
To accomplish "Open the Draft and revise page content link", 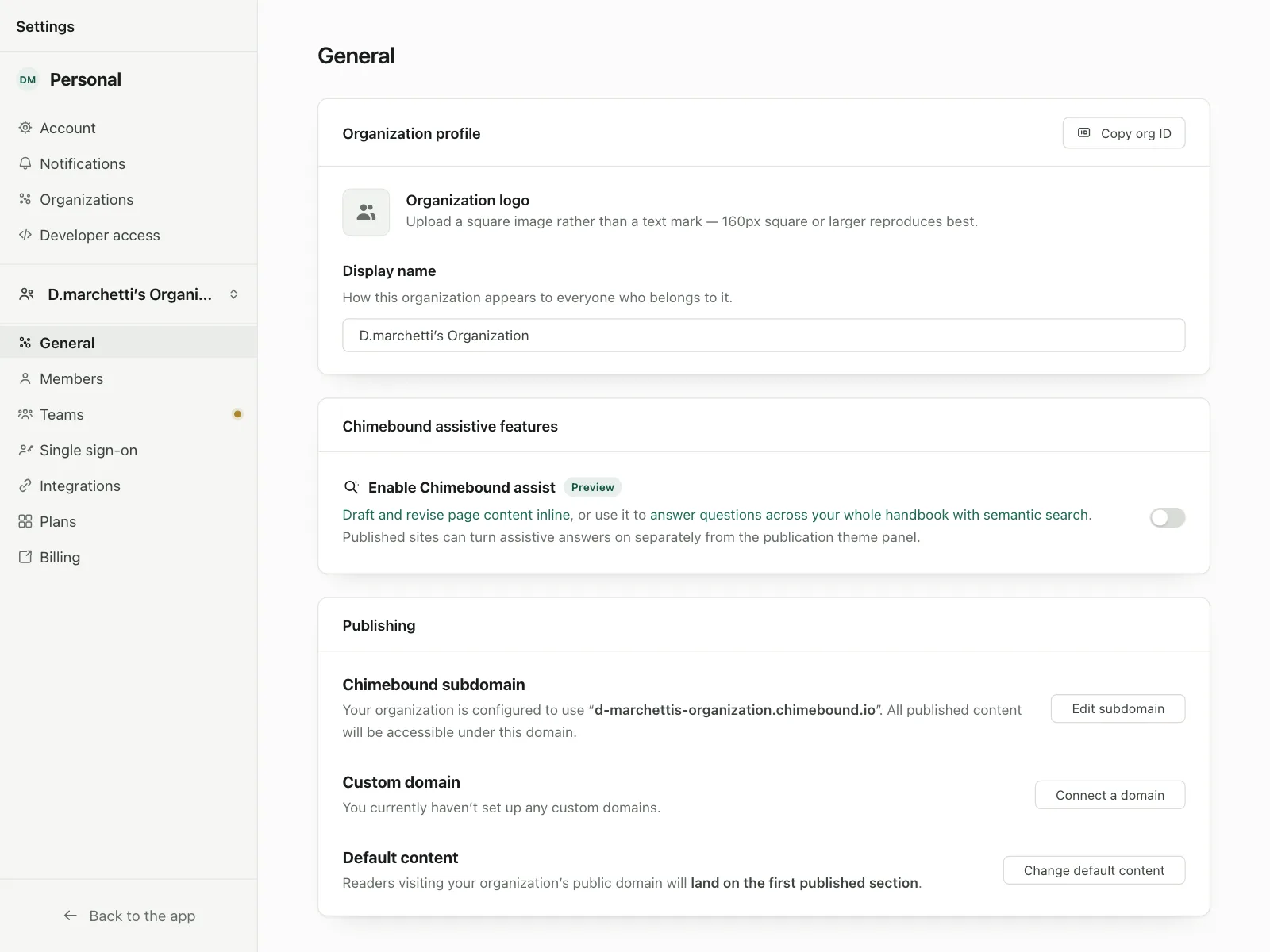I will pos(456,515).
